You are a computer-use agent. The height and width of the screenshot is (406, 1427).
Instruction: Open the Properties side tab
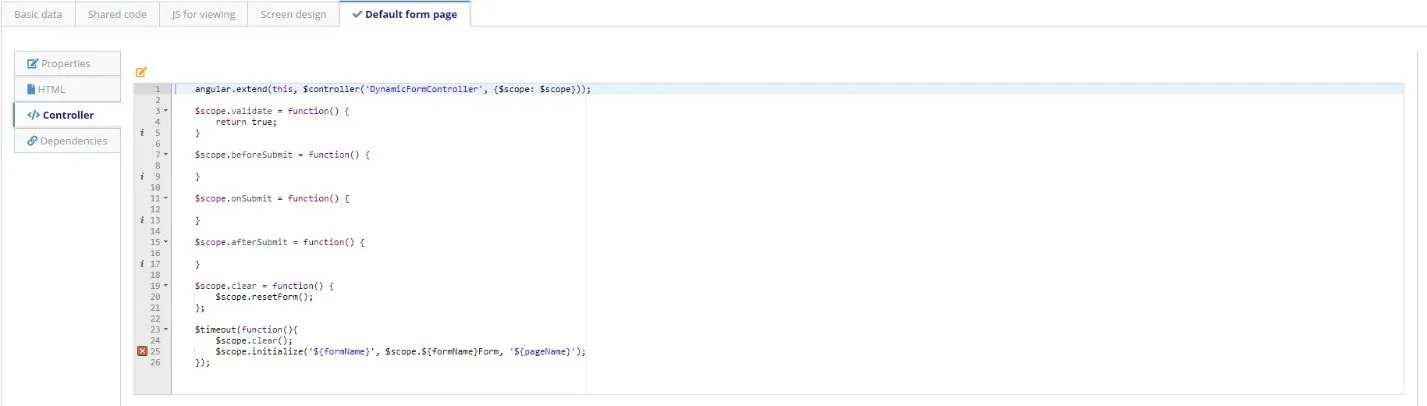click(67, 63)
